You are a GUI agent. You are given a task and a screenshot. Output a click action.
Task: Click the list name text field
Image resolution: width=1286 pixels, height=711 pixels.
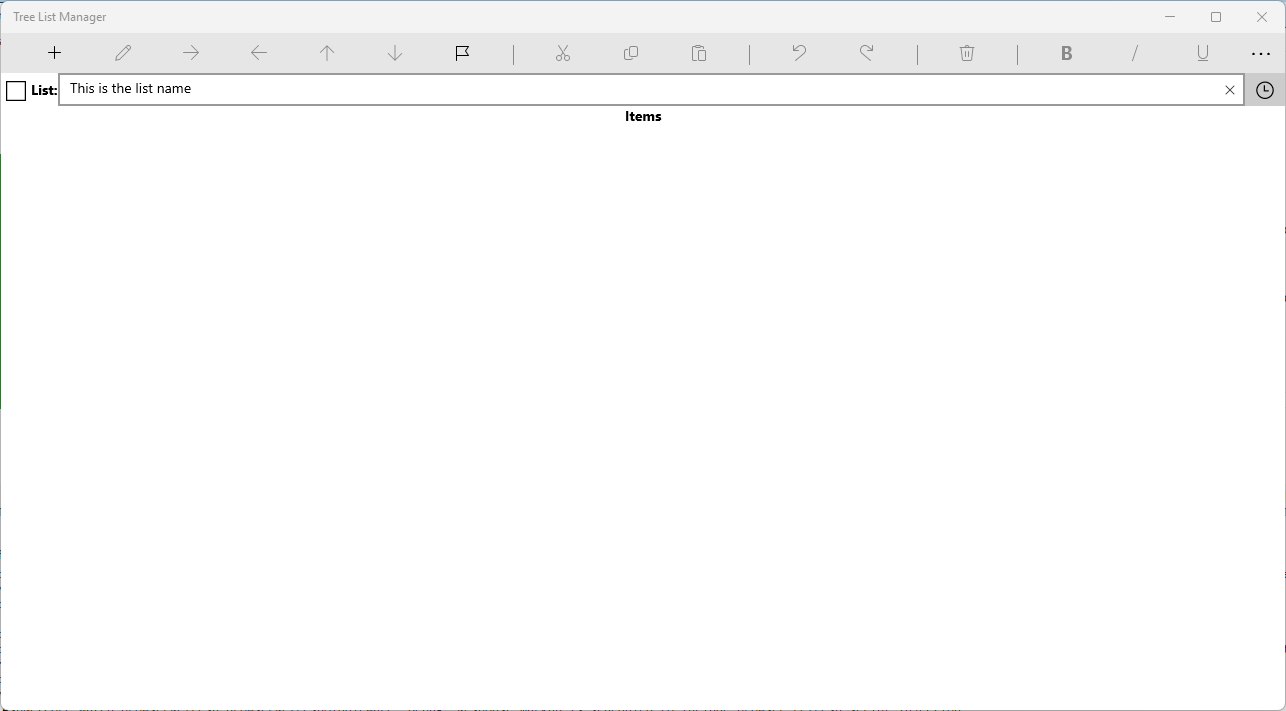point(640,89)
